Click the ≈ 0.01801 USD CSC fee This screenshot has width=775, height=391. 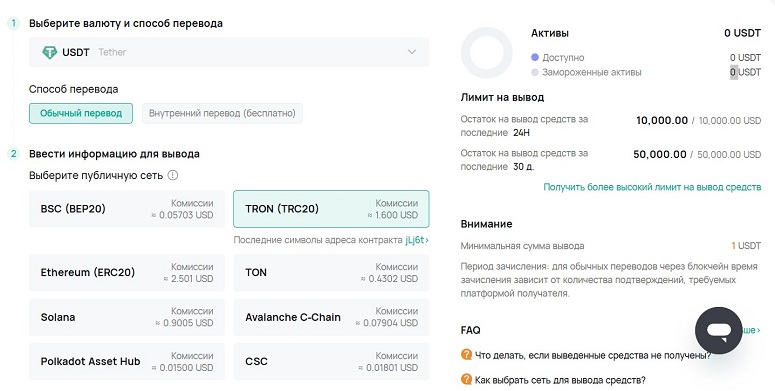pos(388,368)
